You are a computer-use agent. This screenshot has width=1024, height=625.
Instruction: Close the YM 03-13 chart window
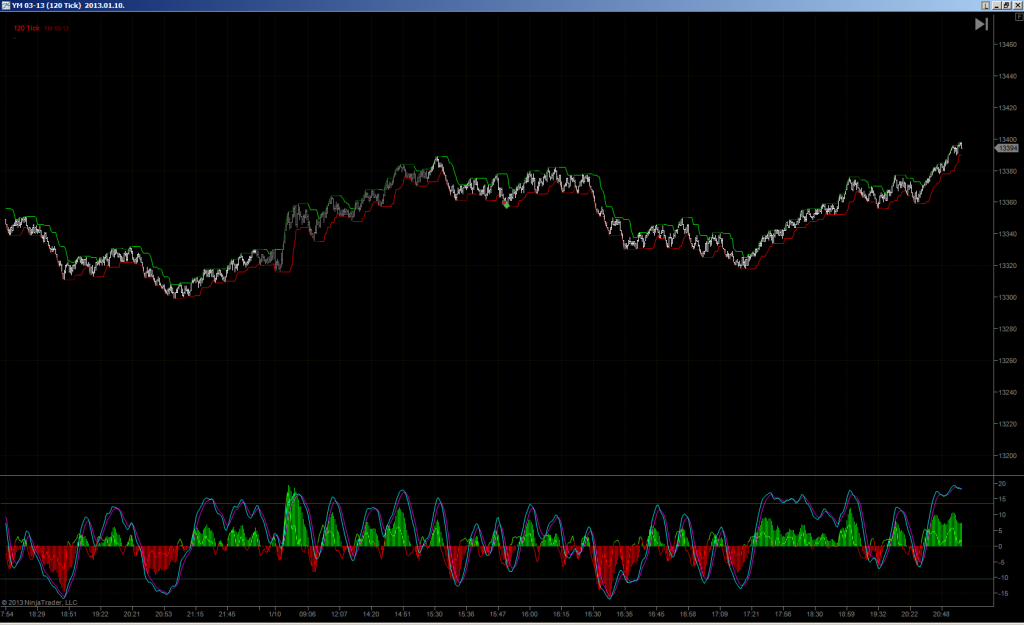click(1017, 5)
